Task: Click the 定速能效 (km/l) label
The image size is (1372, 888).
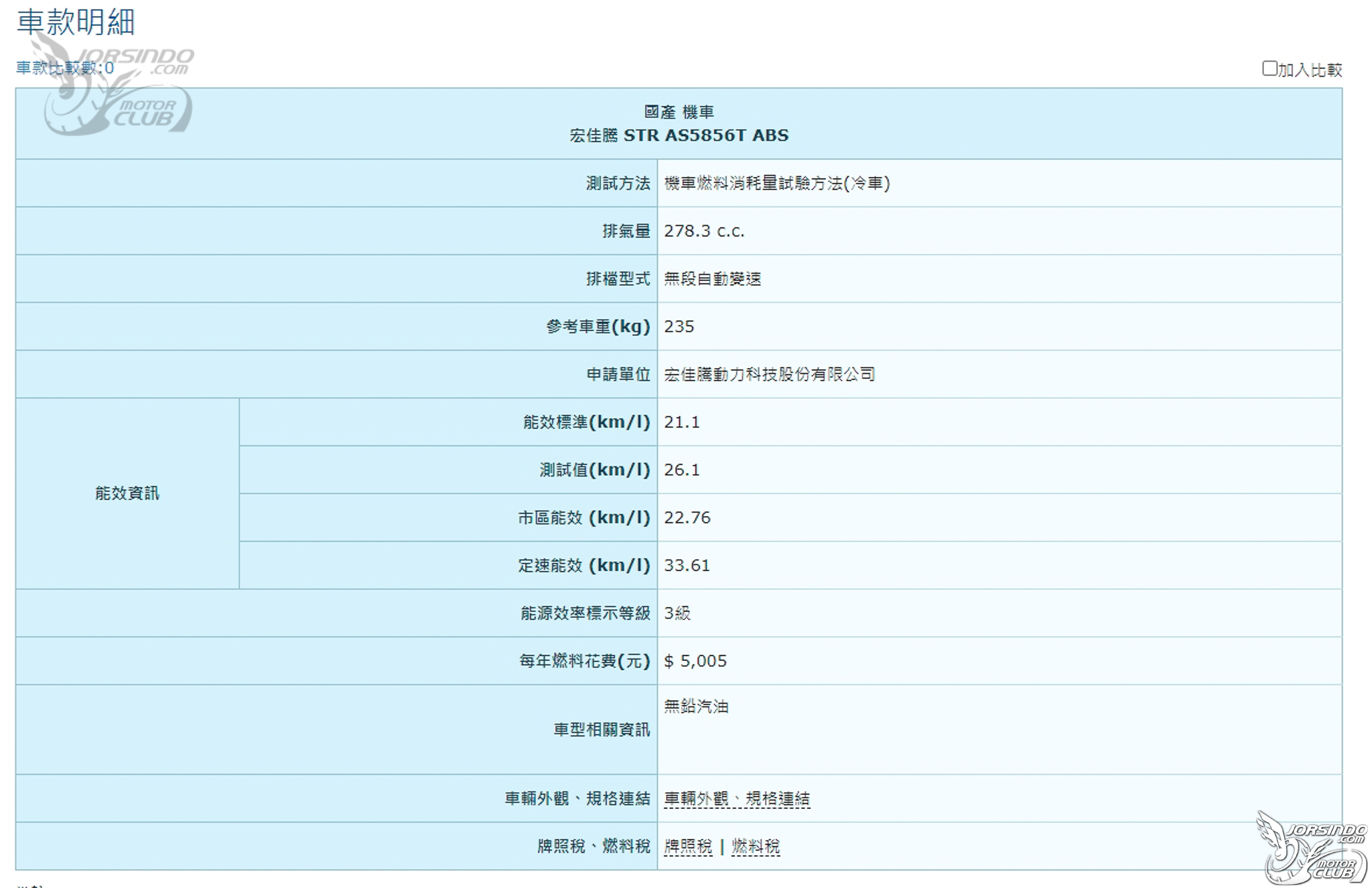Action: (x=584, y=566)
